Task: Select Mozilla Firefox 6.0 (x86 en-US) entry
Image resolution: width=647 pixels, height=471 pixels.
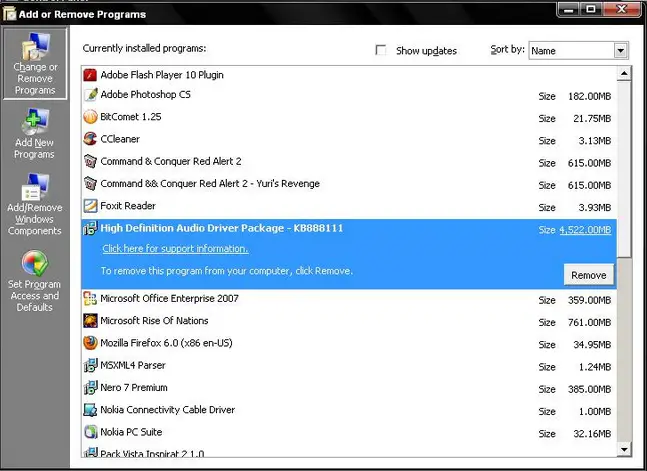Action: [349, 344]
